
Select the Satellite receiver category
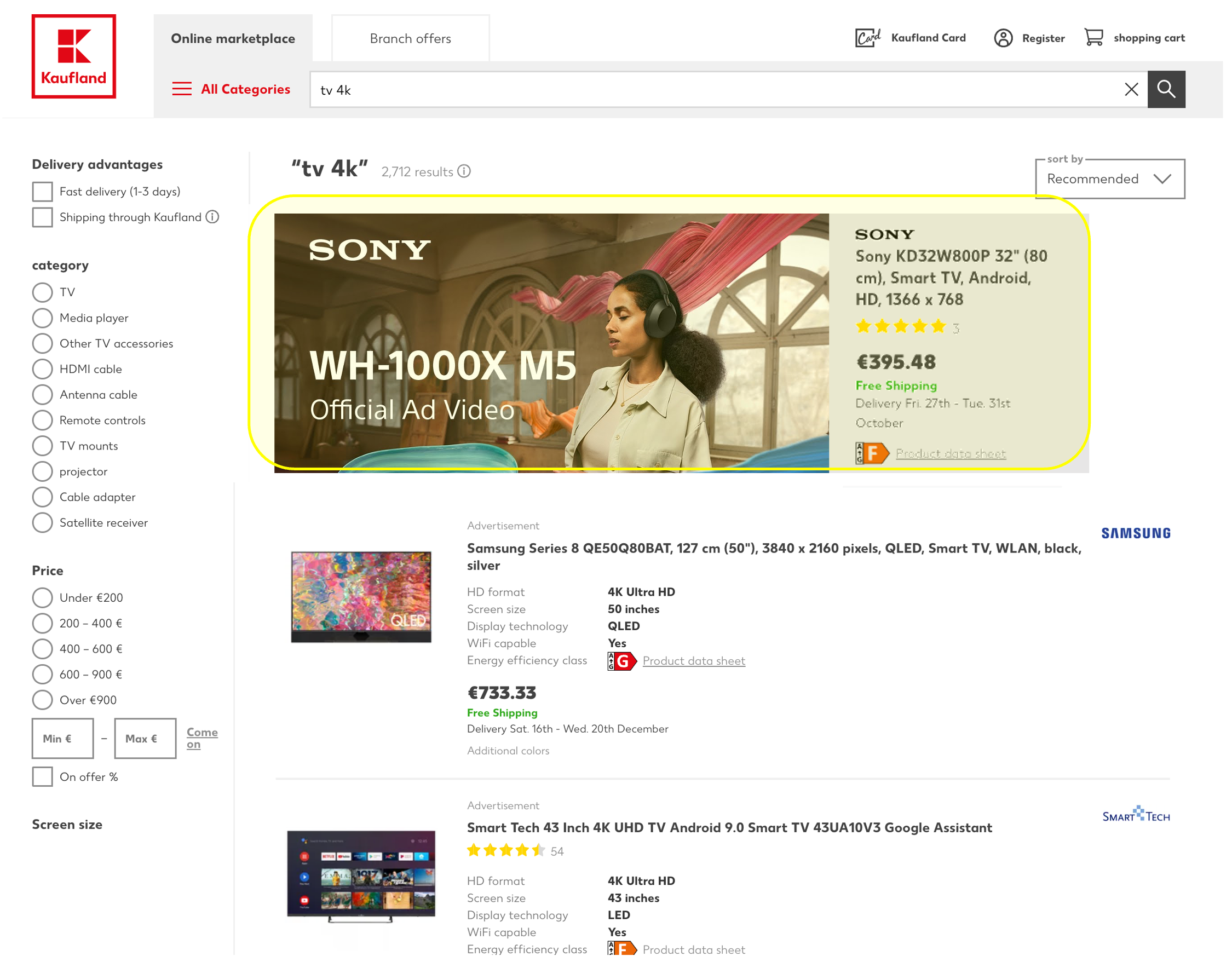pos(42,523)
